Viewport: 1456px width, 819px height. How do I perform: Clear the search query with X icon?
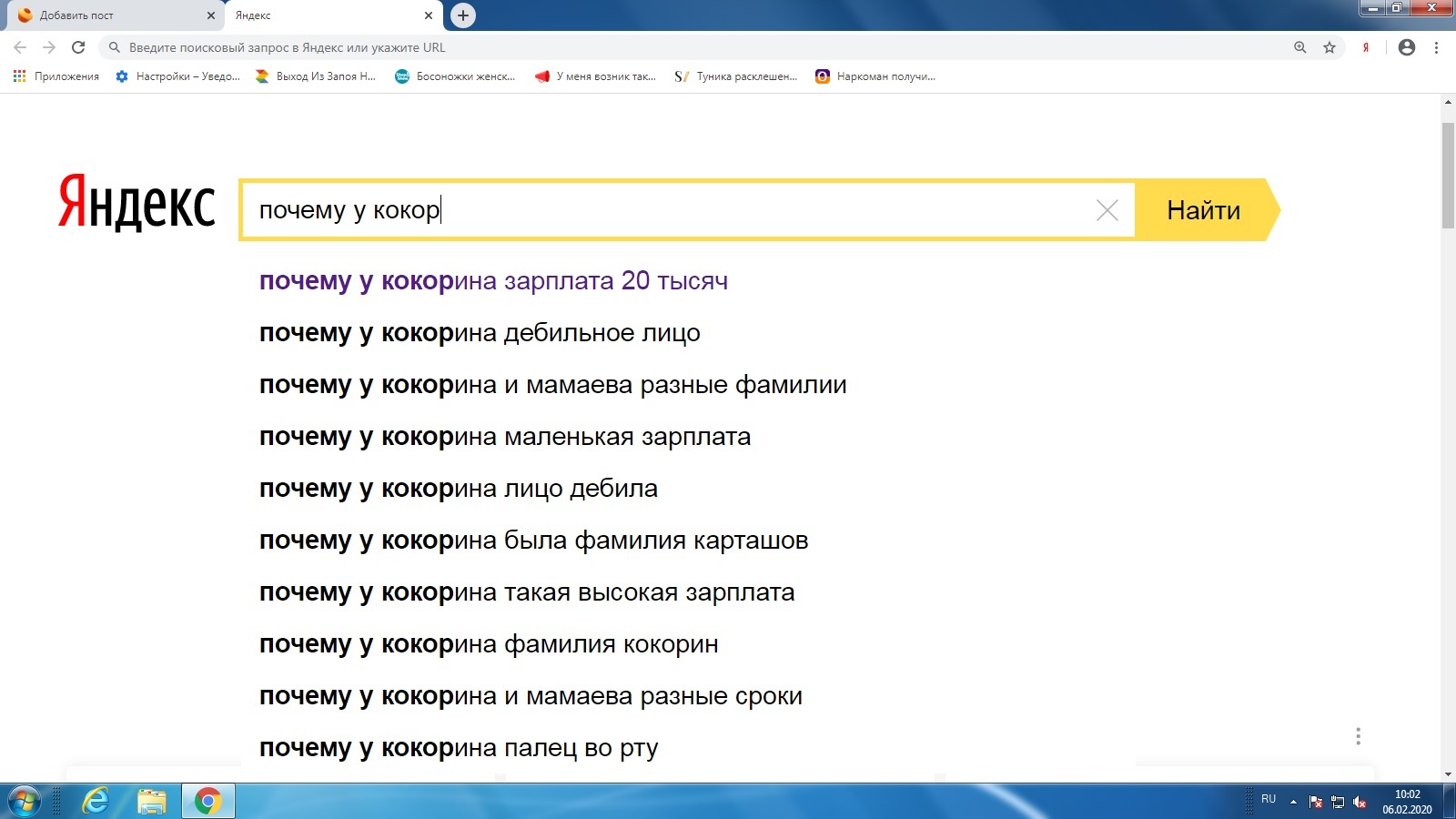click(1107, 210)
